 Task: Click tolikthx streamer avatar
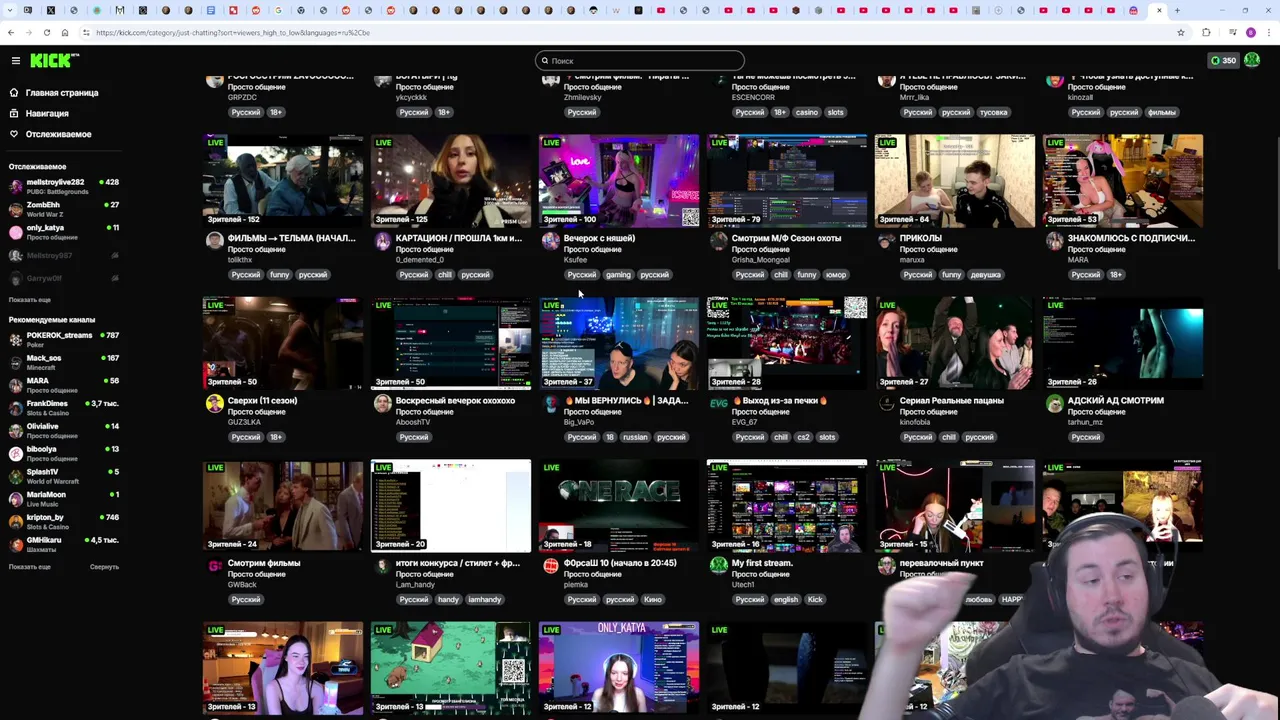pos(214,241)
